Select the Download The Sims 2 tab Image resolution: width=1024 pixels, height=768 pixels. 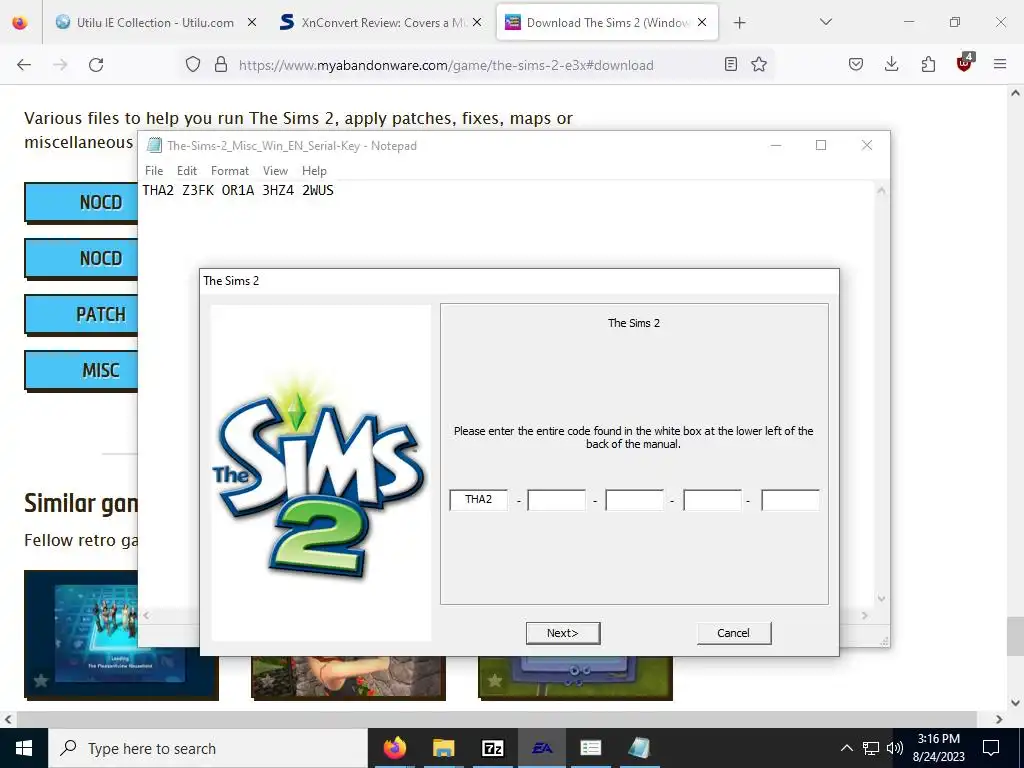coord(607,22)
